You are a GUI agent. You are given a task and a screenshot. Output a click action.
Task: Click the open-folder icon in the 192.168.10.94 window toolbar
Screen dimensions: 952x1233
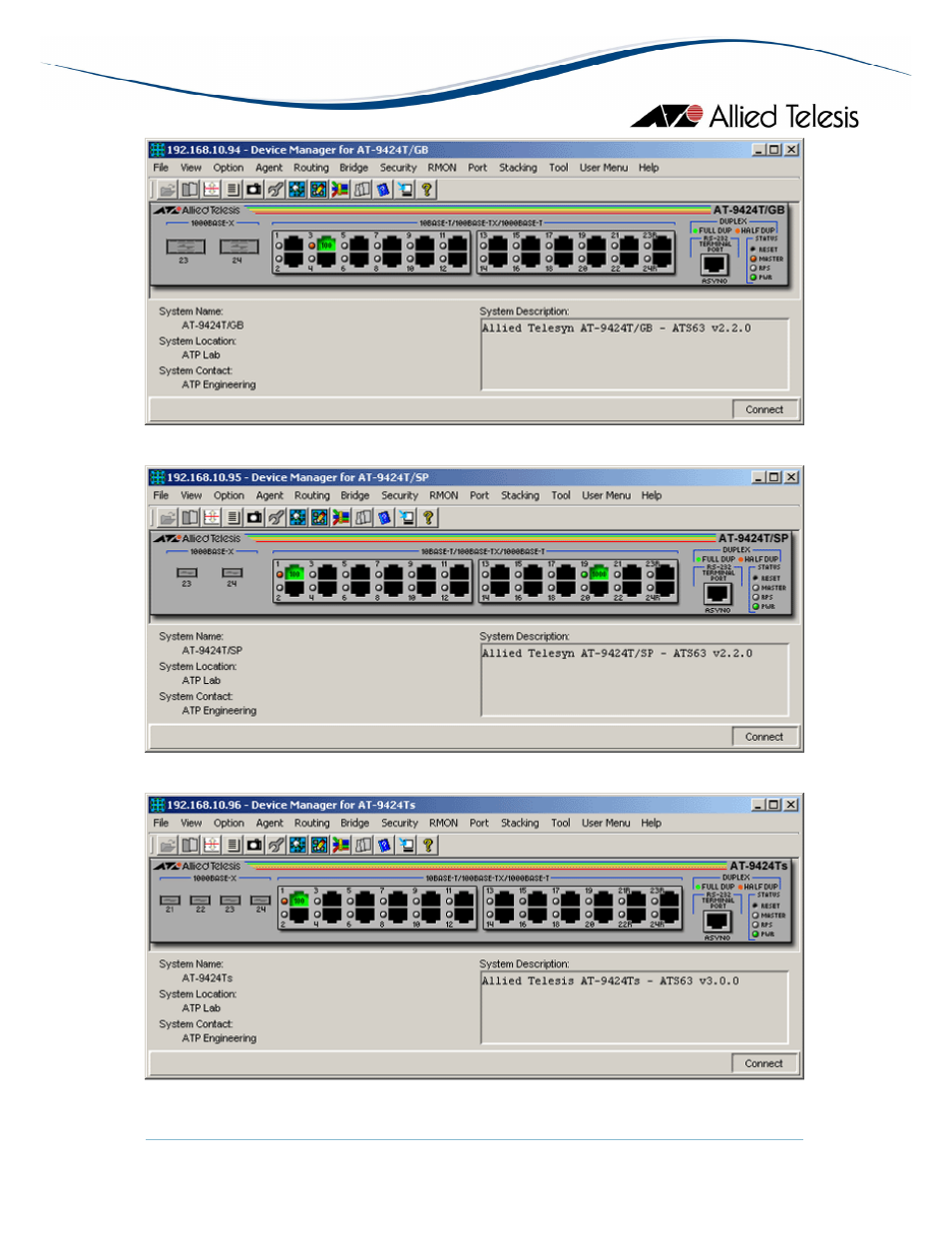pyautogui.click(x=168, y=190)
